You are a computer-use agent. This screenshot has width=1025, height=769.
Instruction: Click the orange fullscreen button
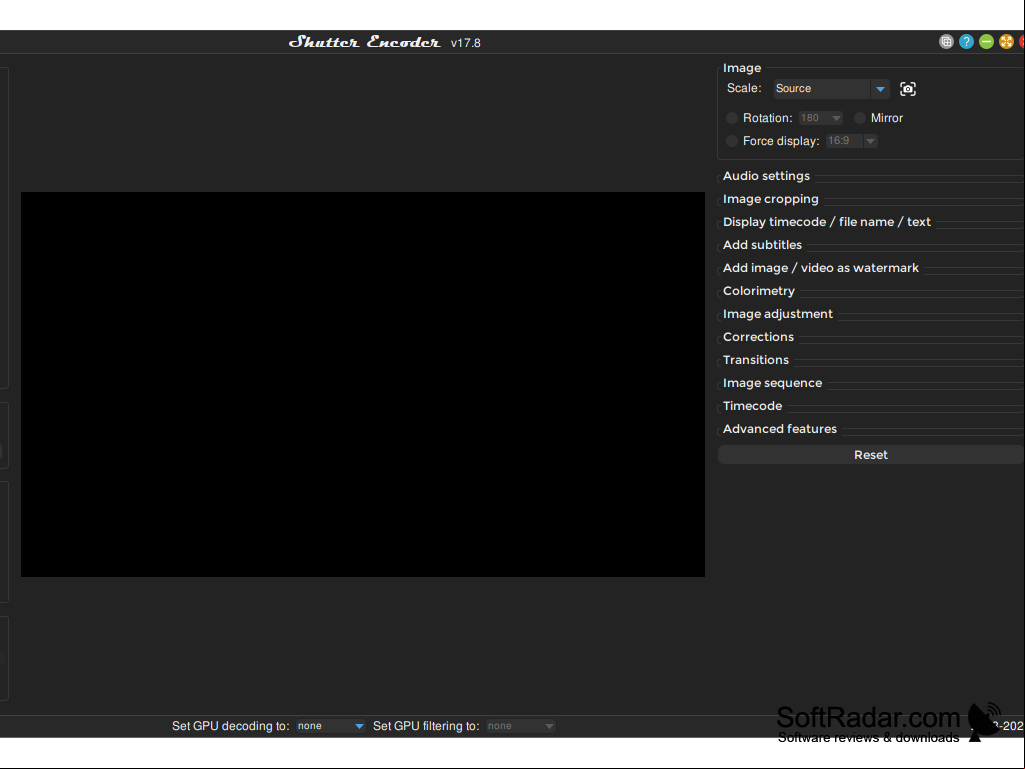coord(1006,42)
